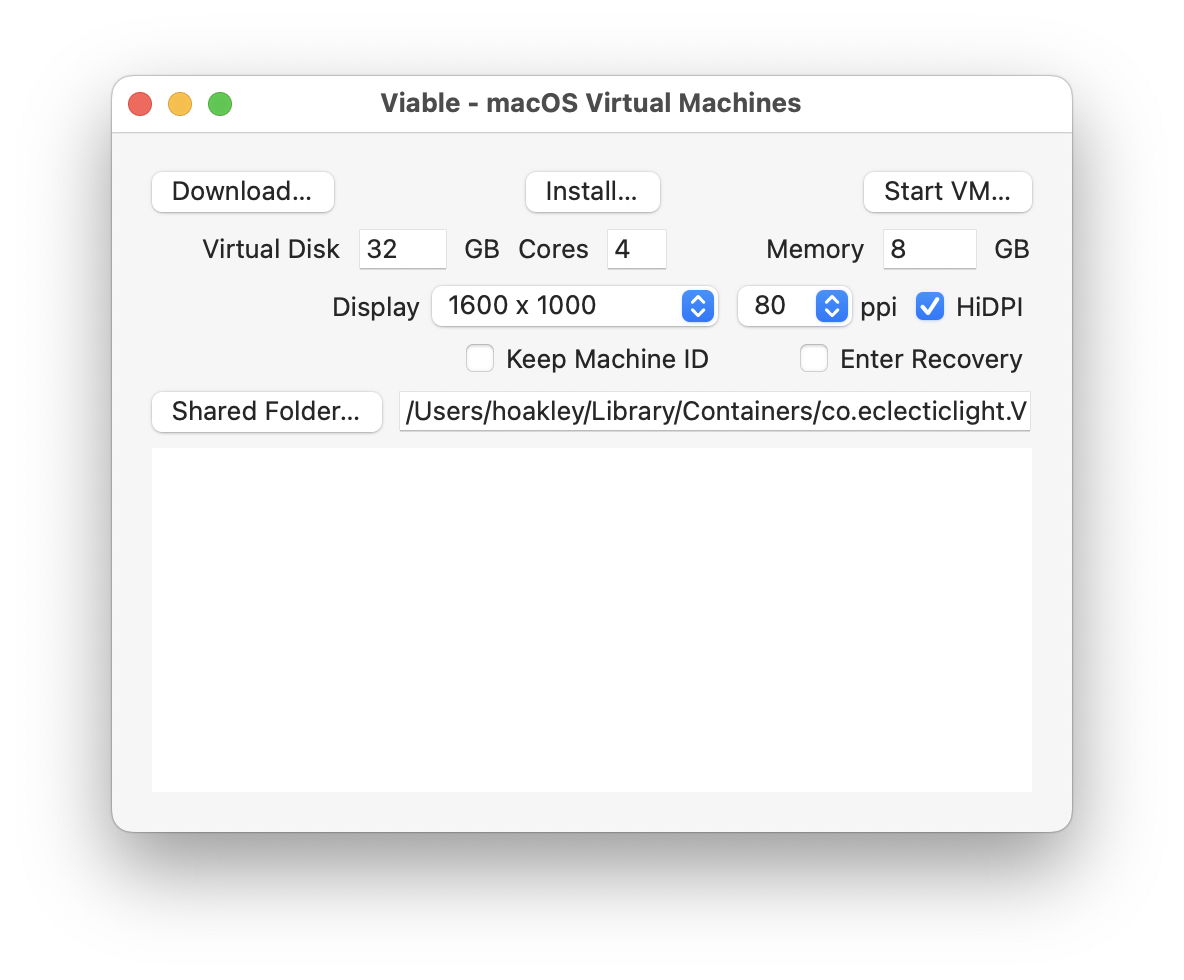Click the HiDPI checkmark icon
The height and width of the screenshot is (980, 1184).
coord(930,307)
